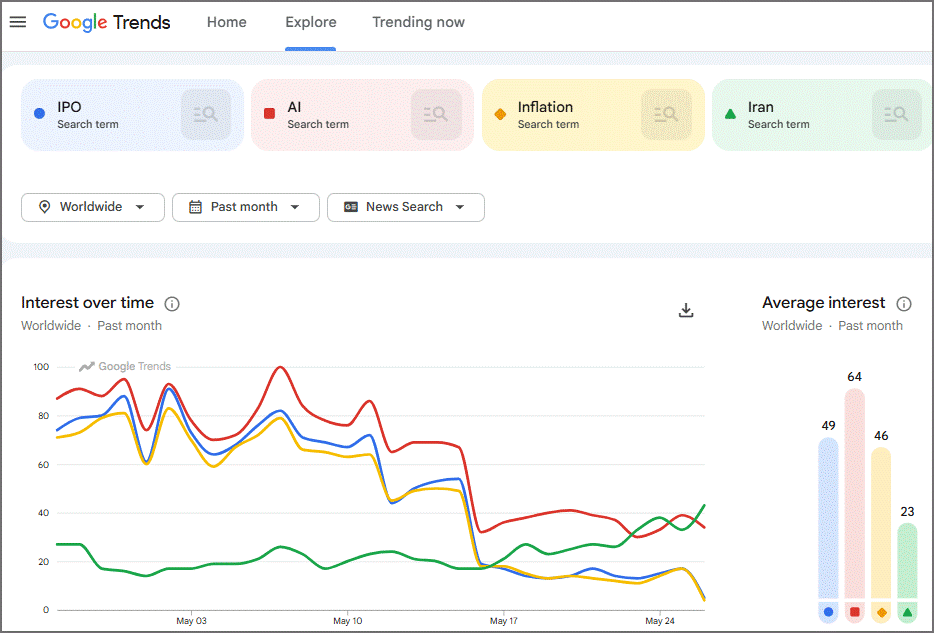934x633 pixels.
Task: Download the Interest over time chart
Action: pos(686,310)
